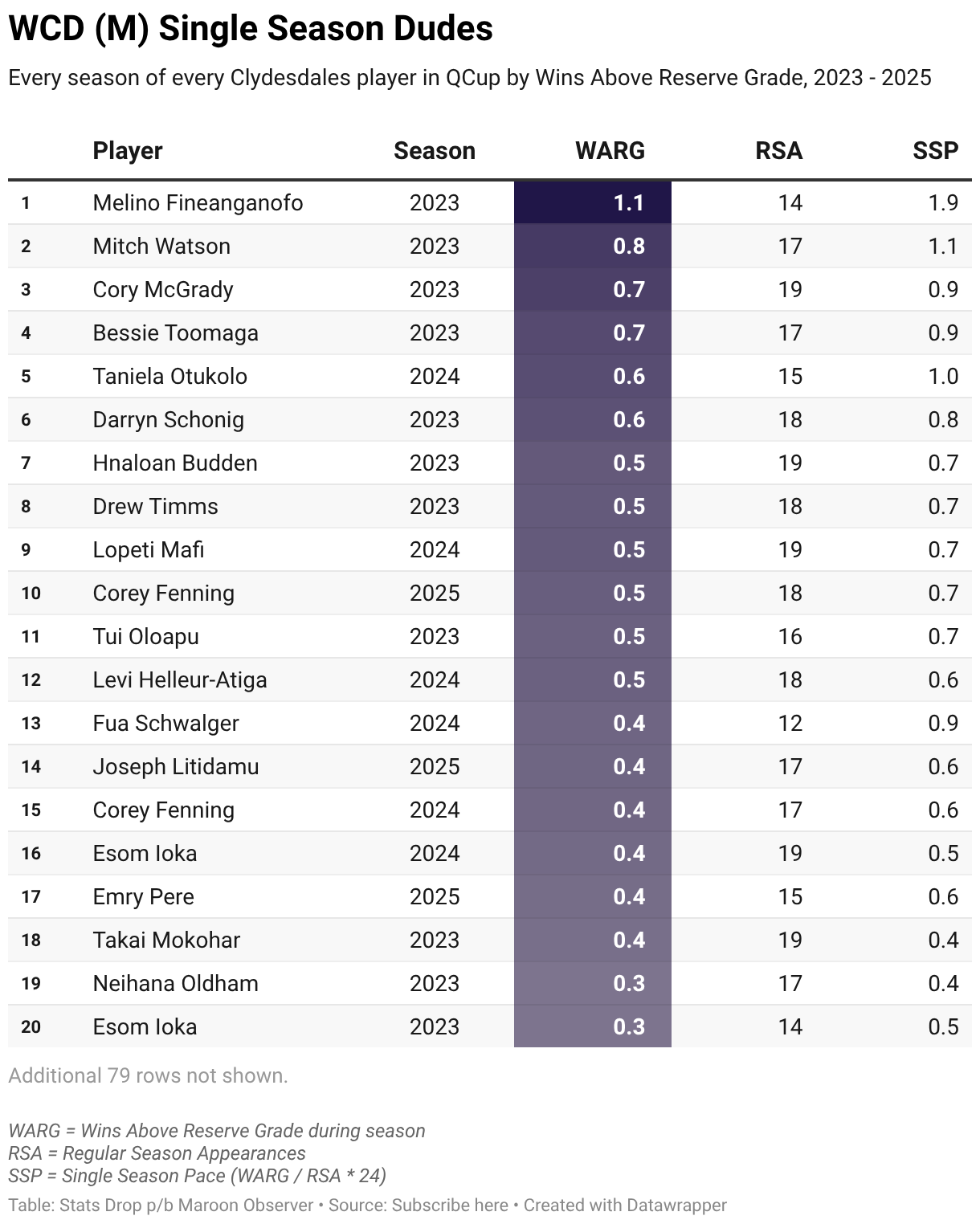Click the 'Additional 79 rows not shown' note
980x1224 pixels.
[x=148, y=1075]
